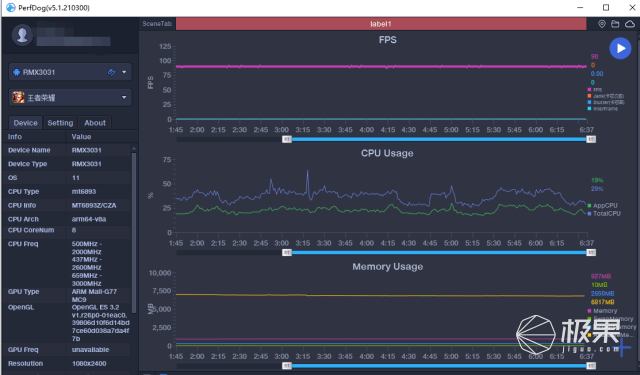
Task: Start recording with the blue play button
Action: pyautogui.click(x=620, y=48)
